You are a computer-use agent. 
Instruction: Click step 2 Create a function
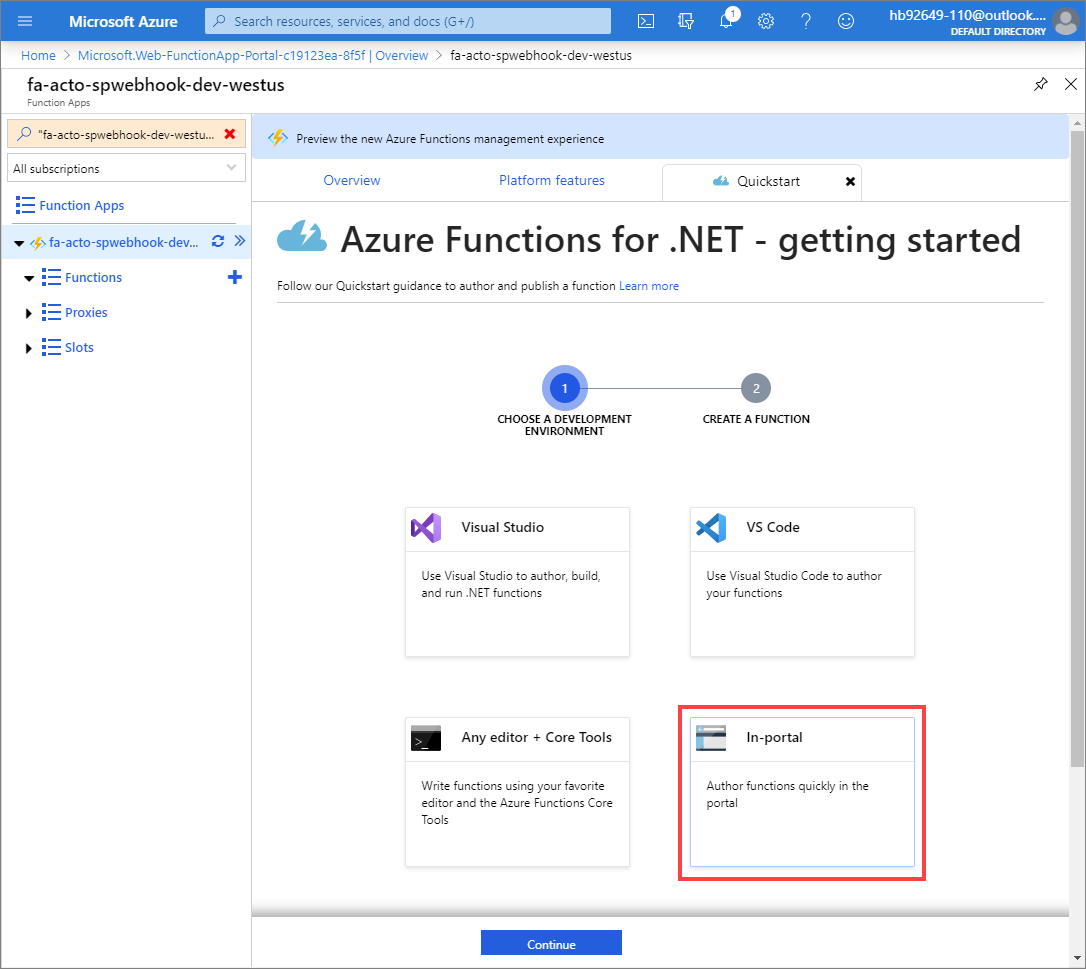pyautogui.click(x=756, y=388)
